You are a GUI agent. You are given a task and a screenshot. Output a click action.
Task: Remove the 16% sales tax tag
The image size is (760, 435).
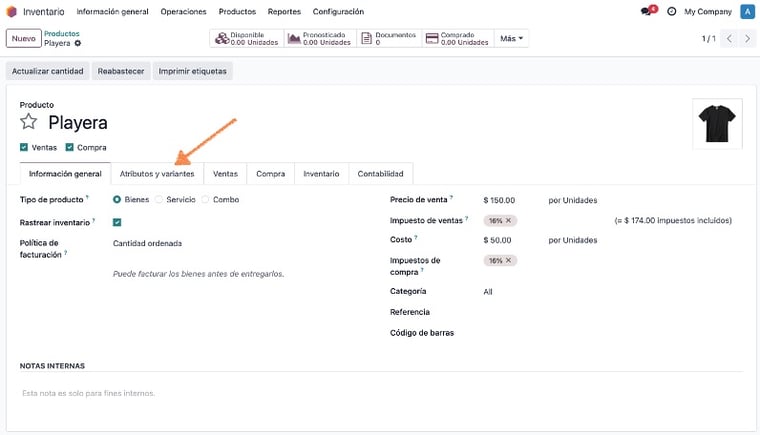click(x=508, y=221)
